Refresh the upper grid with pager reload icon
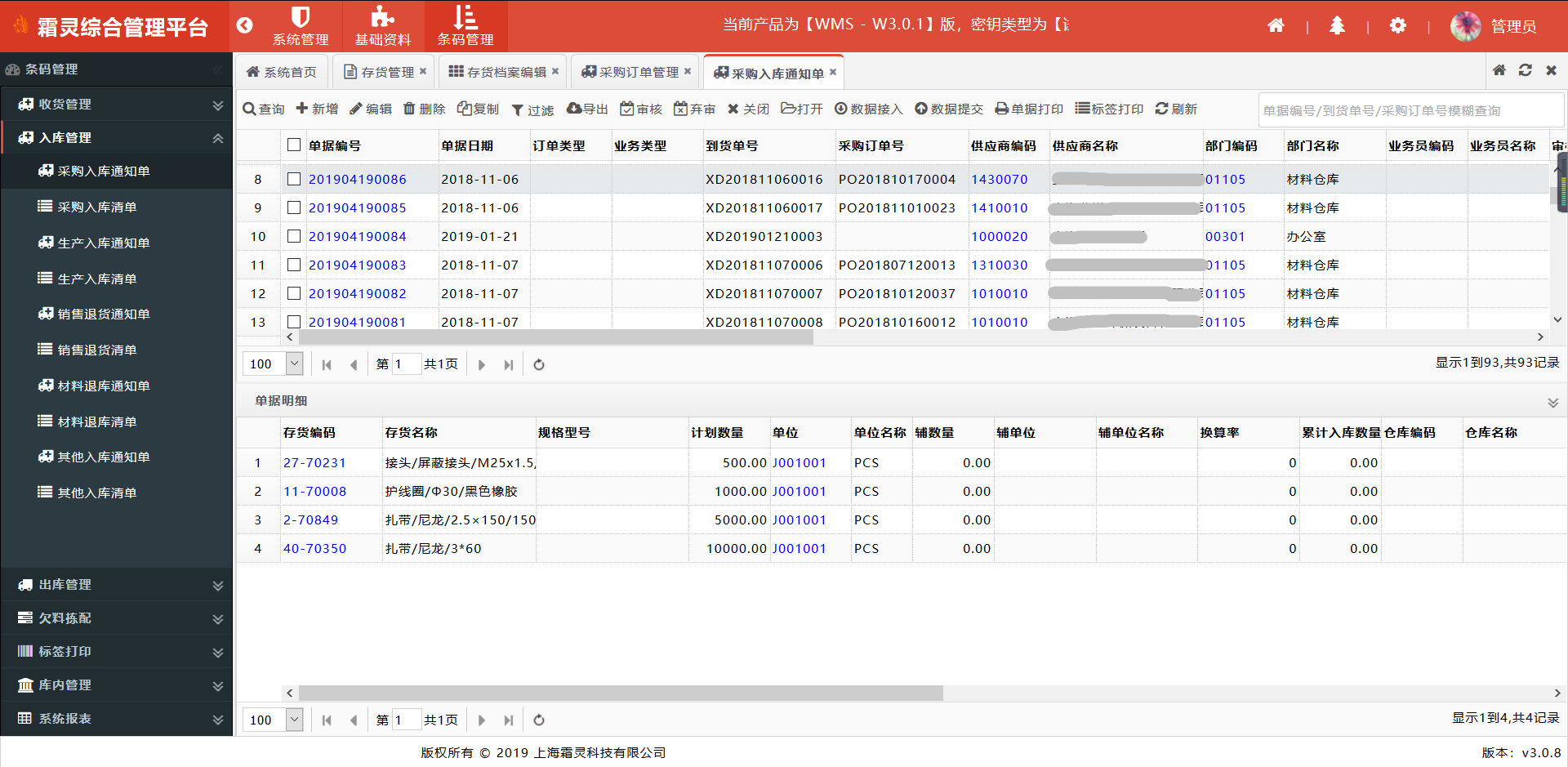Screen dimensions: 1568x767 tap(539, 365)
